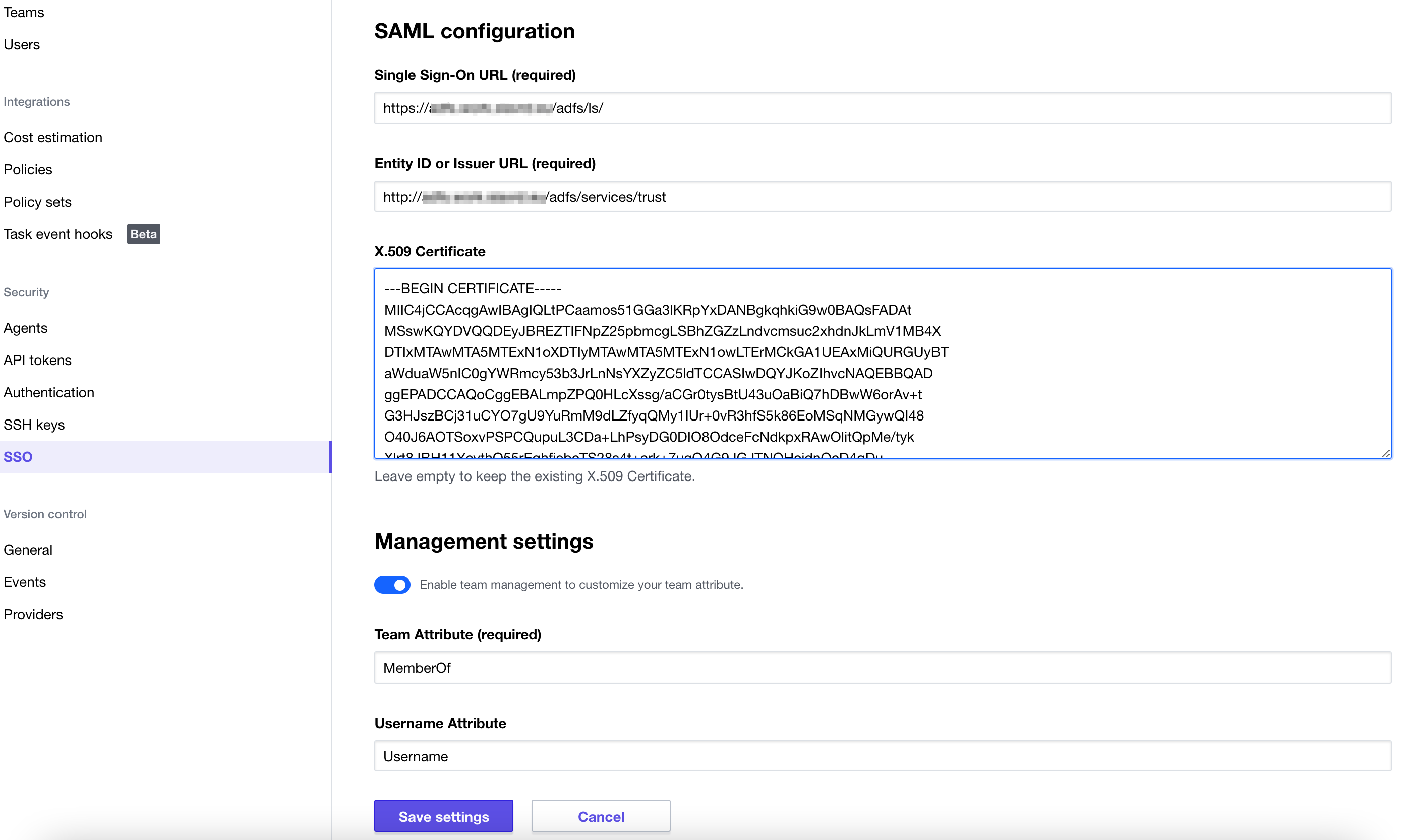This screenshot has height=840, width=1405.
Task: Click the Beta badge label
Action: (x=143, y=234)
